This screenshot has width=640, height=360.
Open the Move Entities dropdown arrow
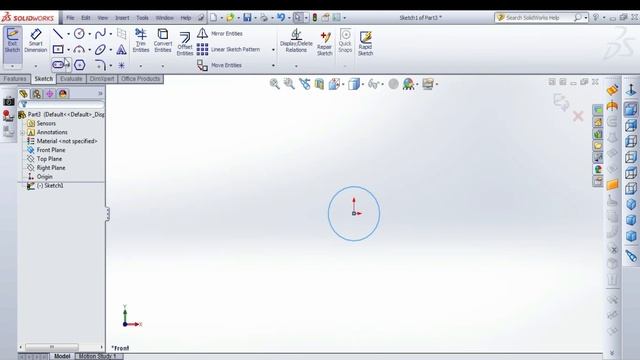point(273,66)
